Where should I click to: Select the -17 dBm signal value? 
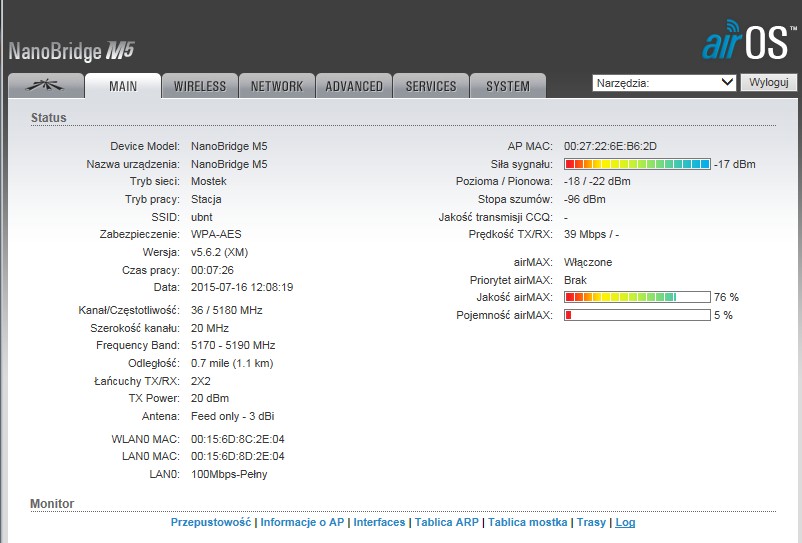[x=735, y=164]
